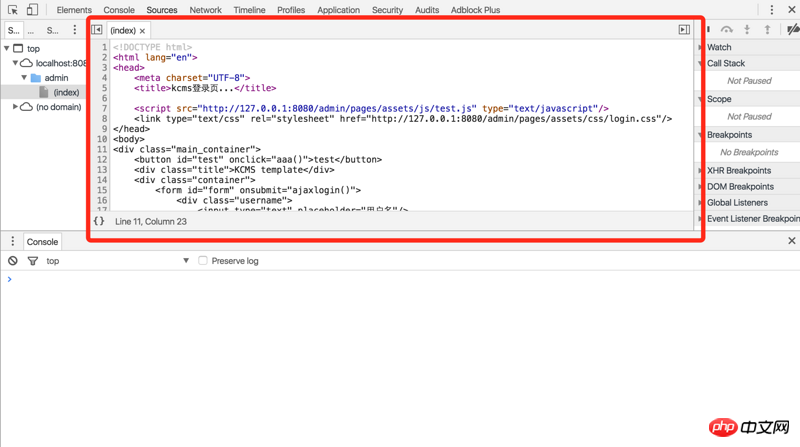Open the Network panel tab
This screenshot has width=800, height=447.
[206, 10]
